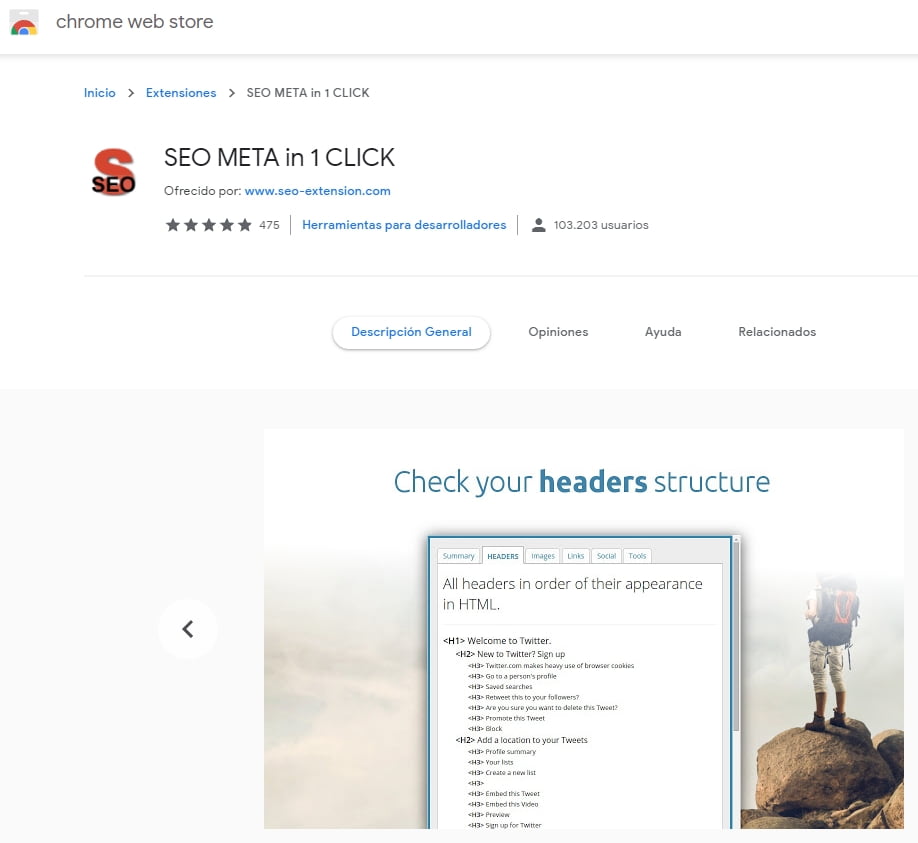Open the www.seo-extension.com link
The image size is (918, 843).
point(317,190)
